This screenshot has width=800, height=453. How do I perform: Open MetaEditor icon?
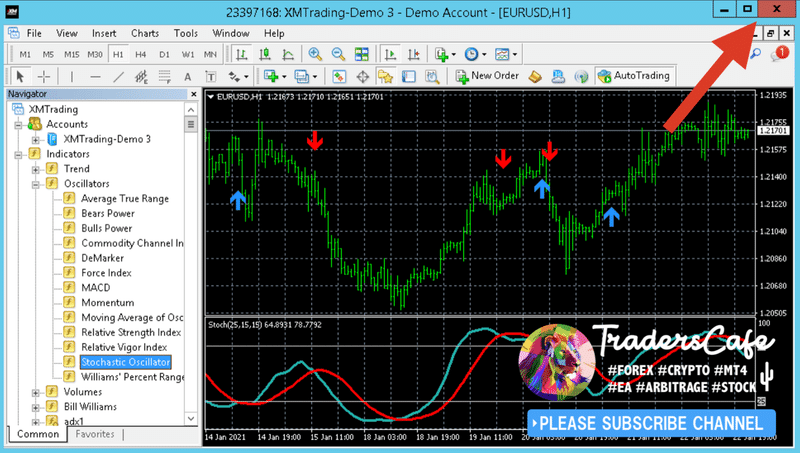click(x=535, y=77)
